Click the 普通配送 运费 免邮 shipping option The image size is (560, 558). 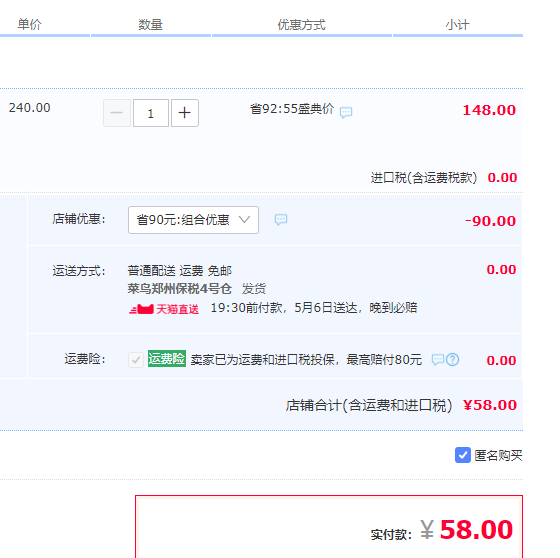point(180,271)
